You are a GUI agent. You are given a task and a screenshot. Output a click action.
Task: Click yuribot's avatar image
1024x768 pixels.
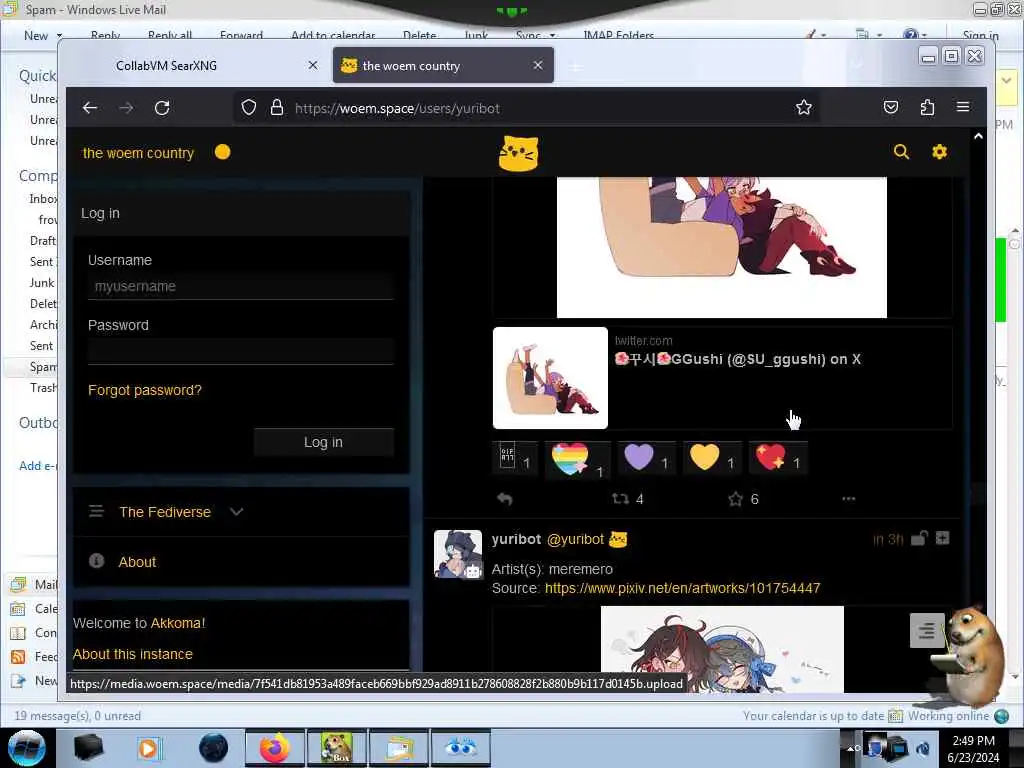[x=458, y=554]
